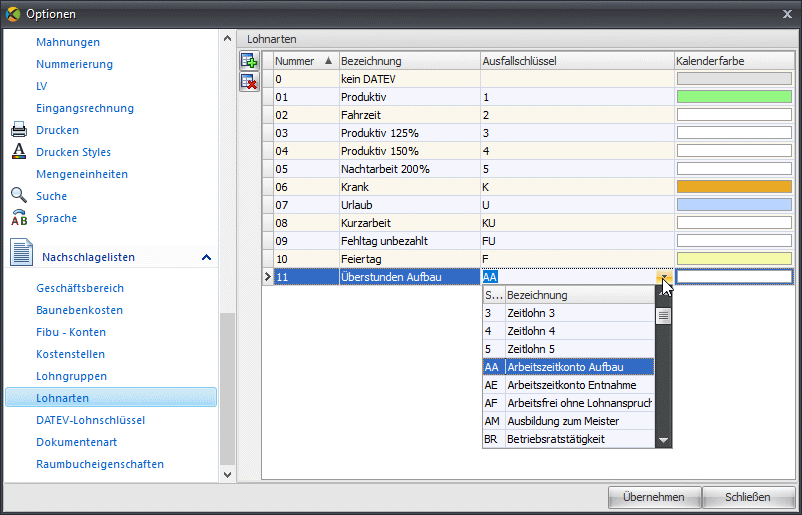This screenshot has width=802, height=515.
Task: Click the Bezeichnung column header in Lohnarten grid
Action: click(409, 61)
